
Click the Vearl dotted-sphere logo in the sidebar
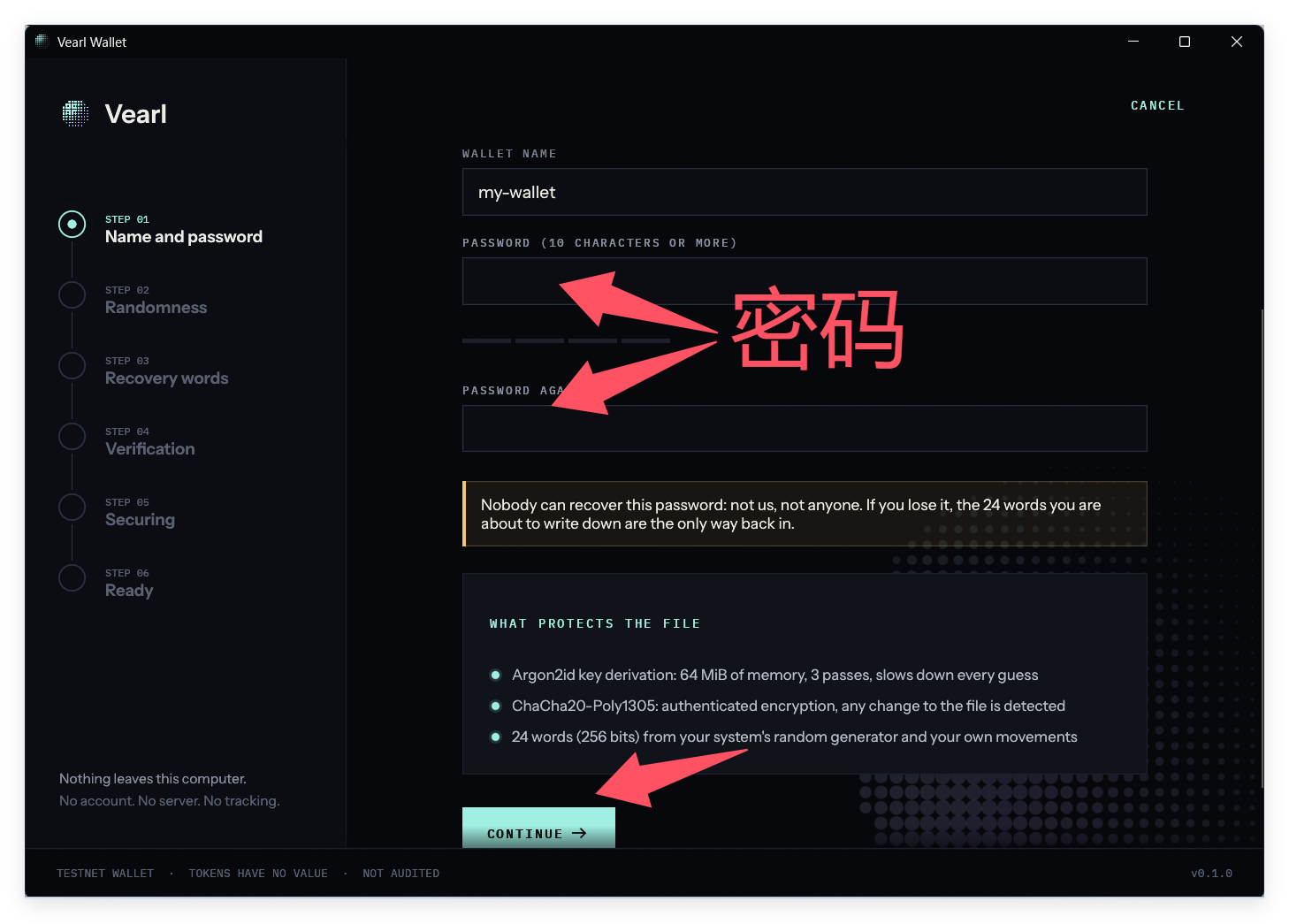click(x=75, y=113)
